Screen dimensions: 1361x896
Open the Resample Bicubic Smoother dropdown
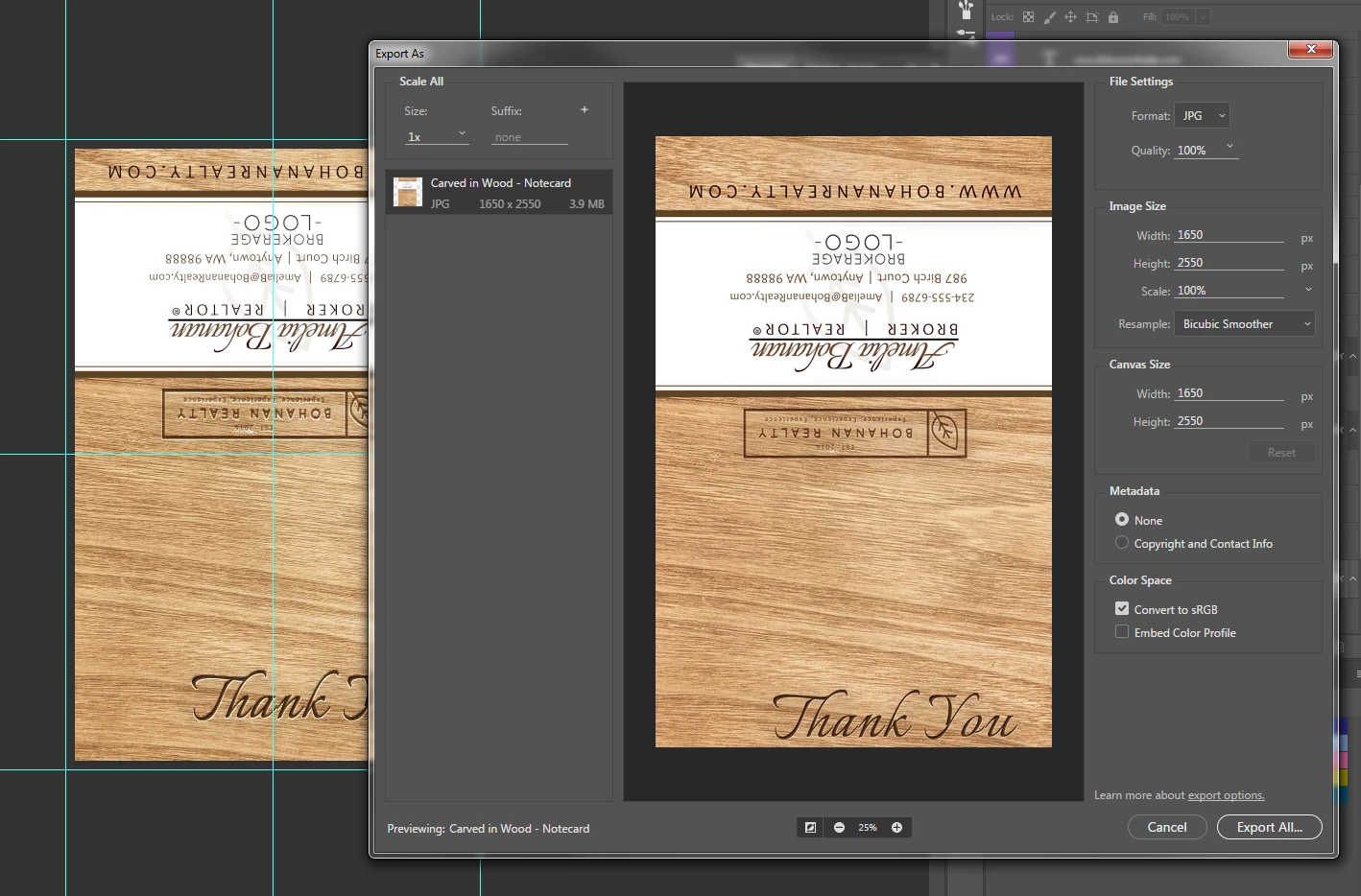1245,323
